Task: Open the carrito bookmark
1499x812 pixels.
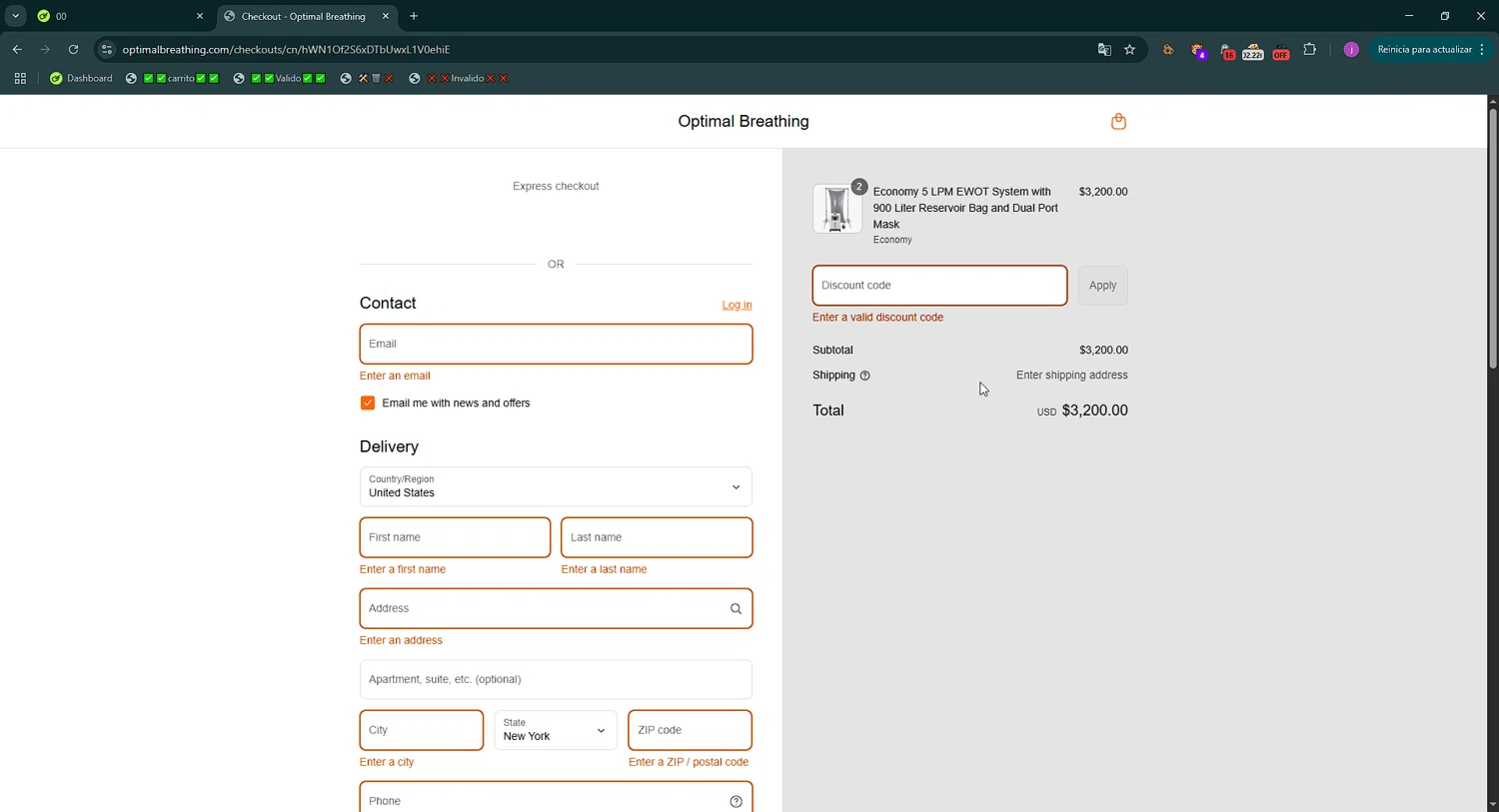Action: 173,78
